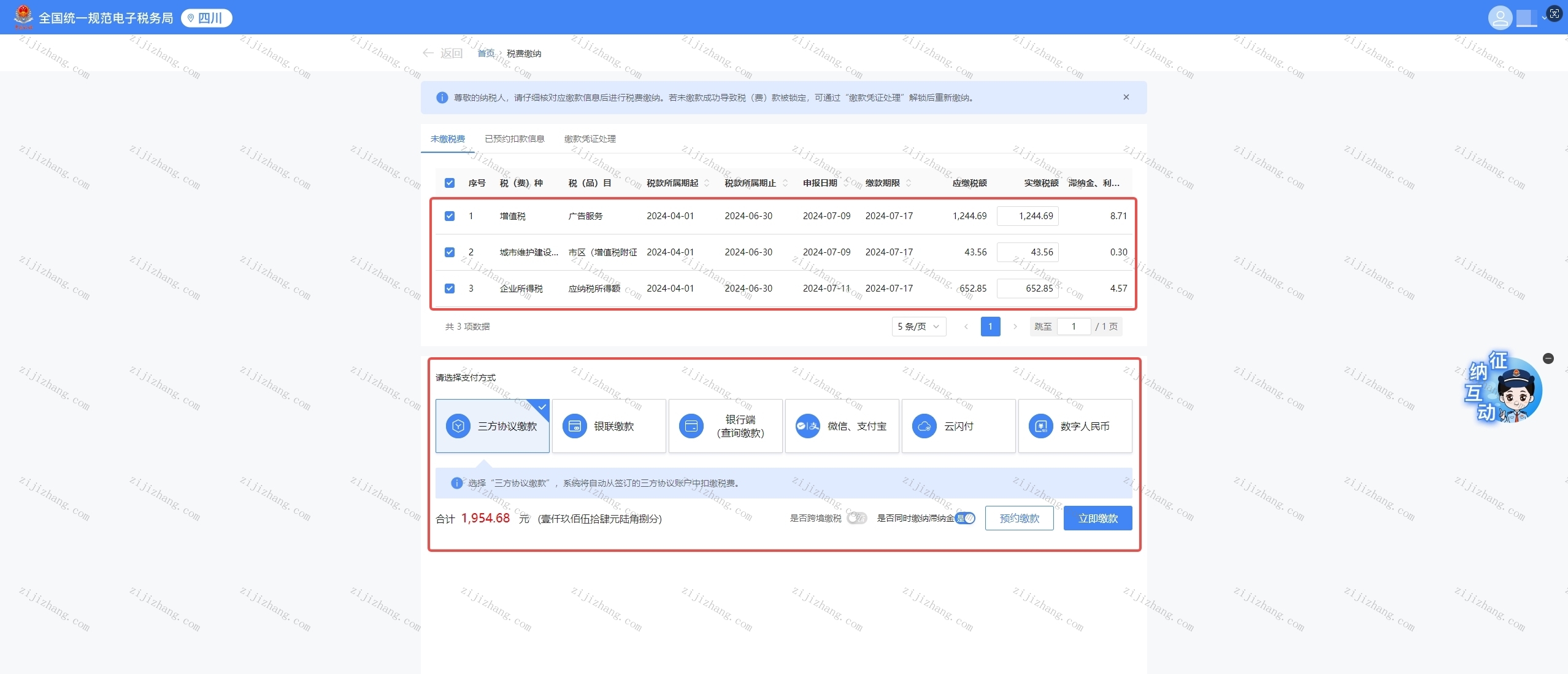Dismiss the blue notice banner
The height and width of the screenshot is (674, 1568).
(1126, 97)
